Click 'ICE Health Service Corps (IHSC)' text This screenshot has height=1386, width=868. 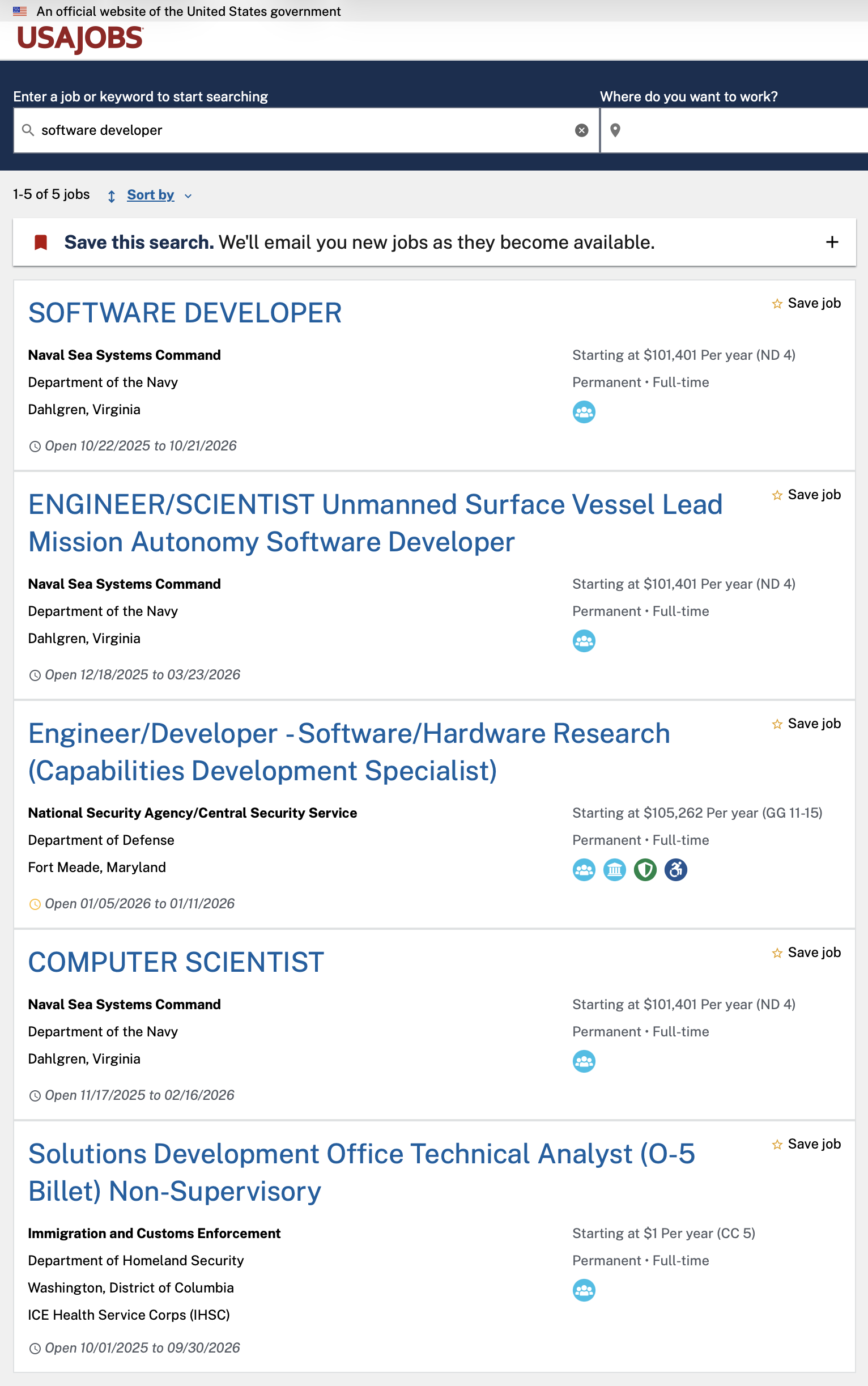129,1314
